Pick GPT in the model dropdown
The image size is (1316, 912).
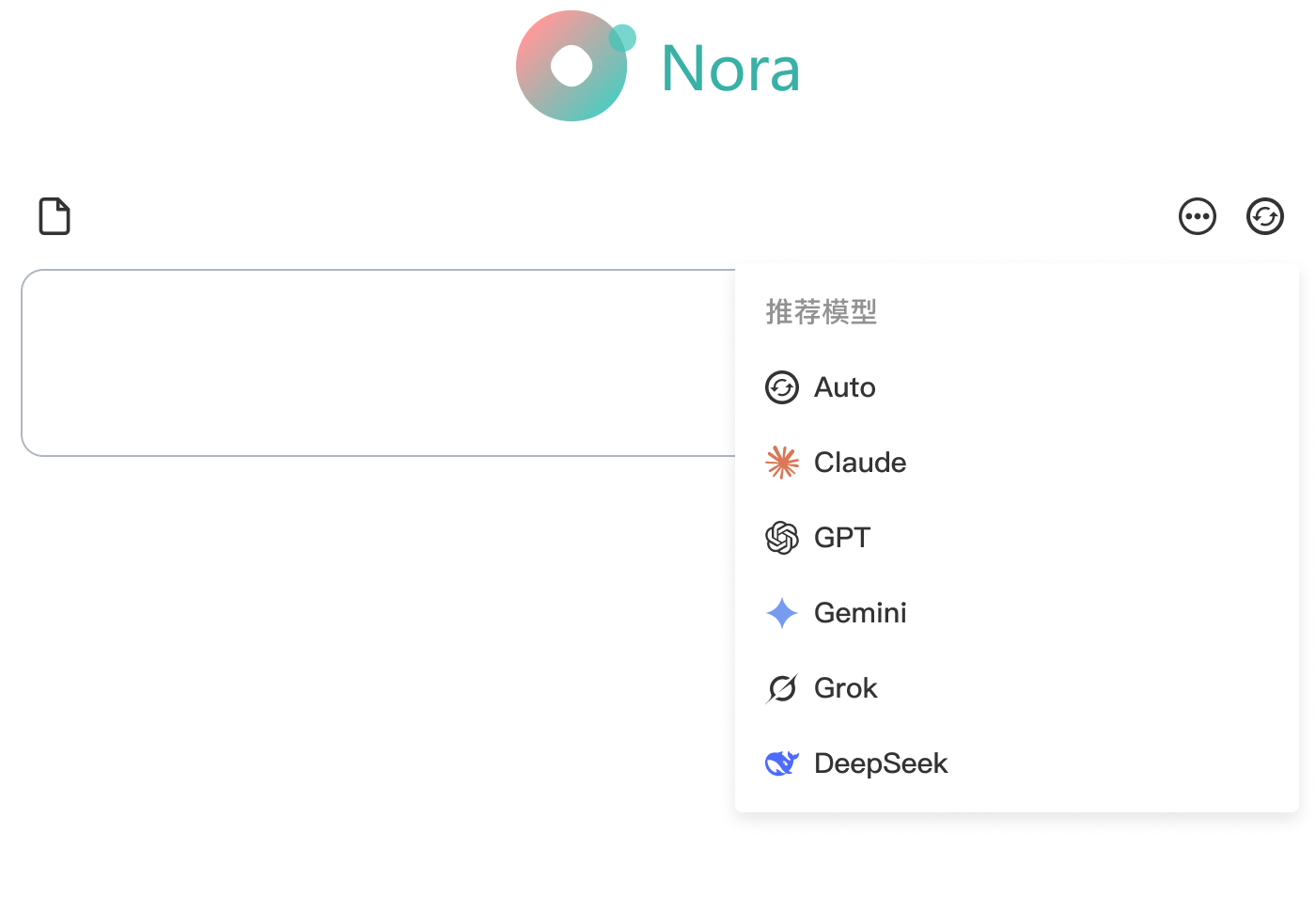click(1017, 538)
